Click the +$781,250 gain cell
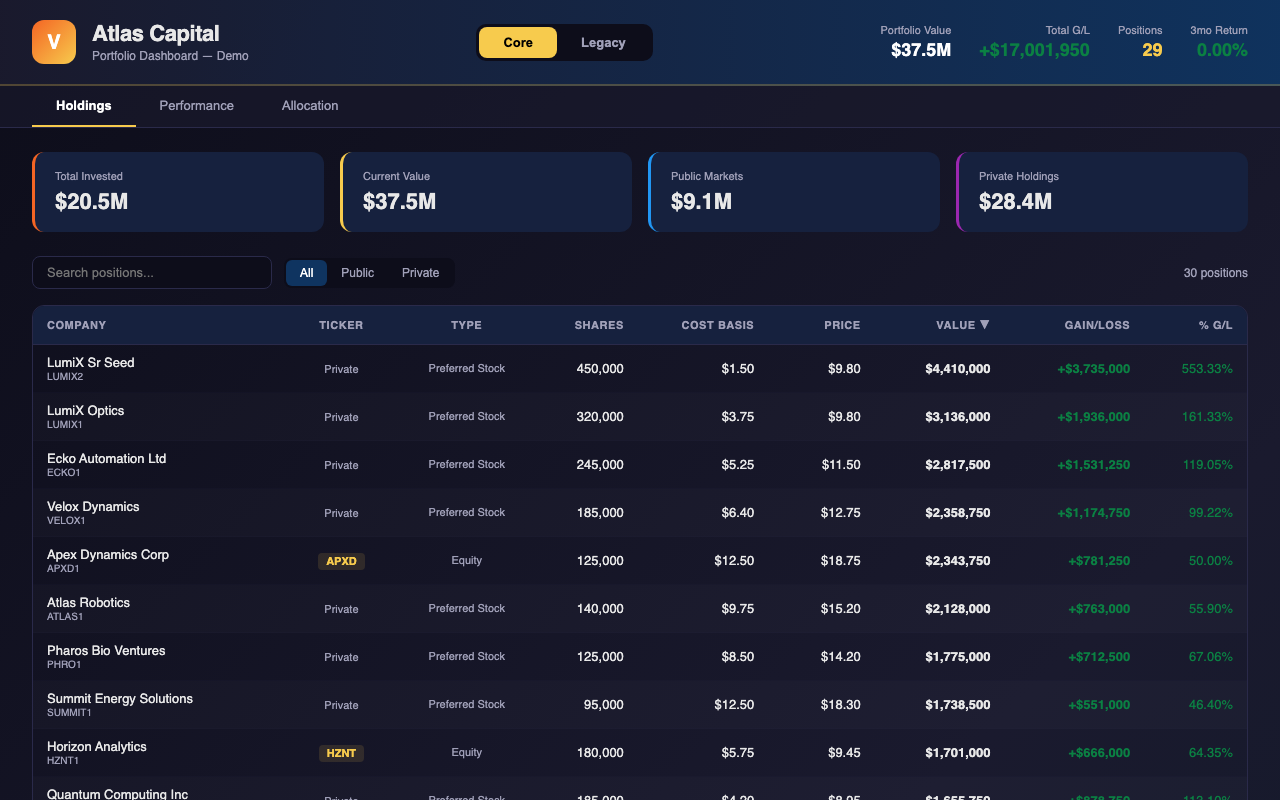This screenshot has width=1280, height=800. (x=1099, y=561)
